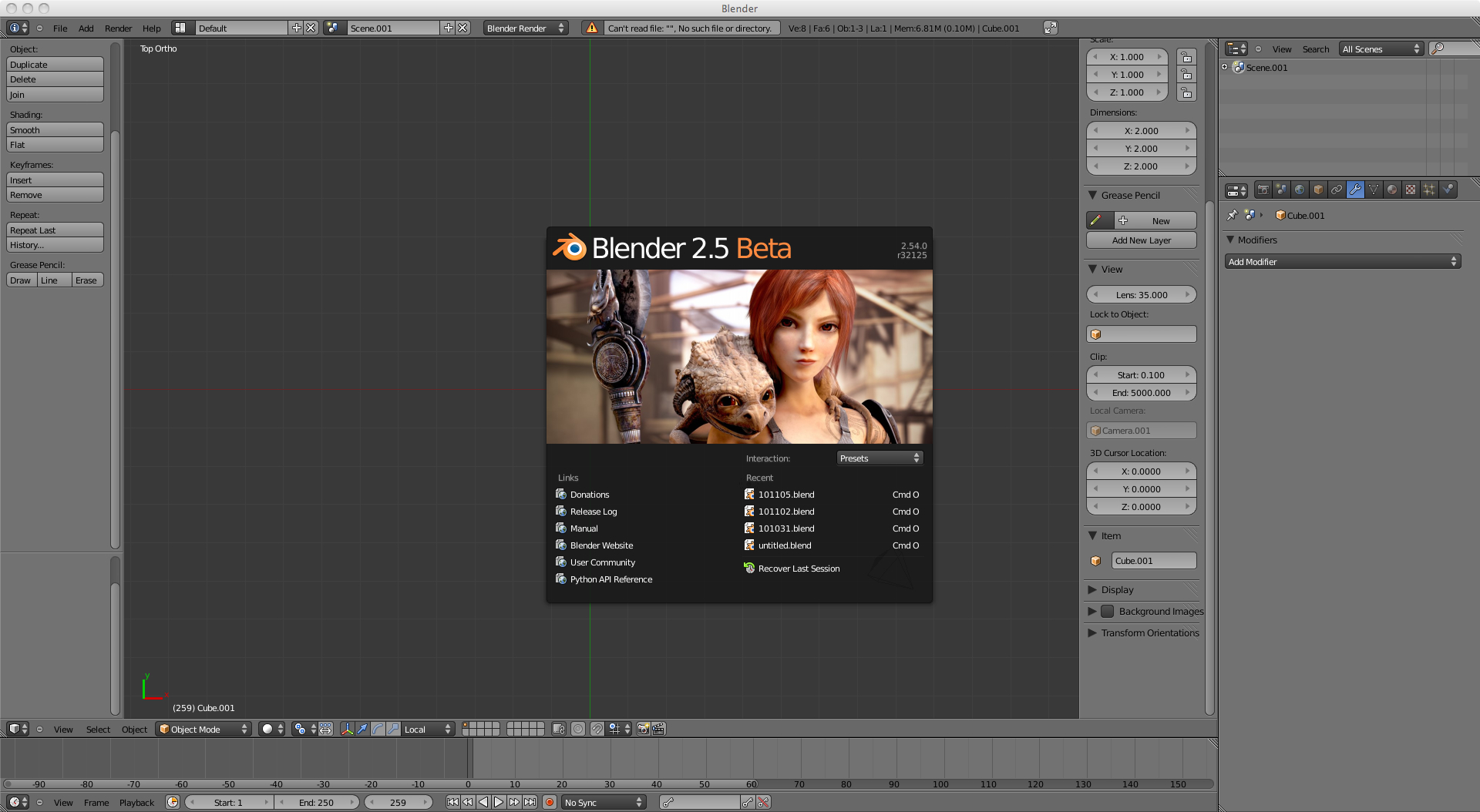This screenshot has height=812, width=1480.
Task: Open the Texture checkerboard properties tab
Action: click(x=1411, y=190)
